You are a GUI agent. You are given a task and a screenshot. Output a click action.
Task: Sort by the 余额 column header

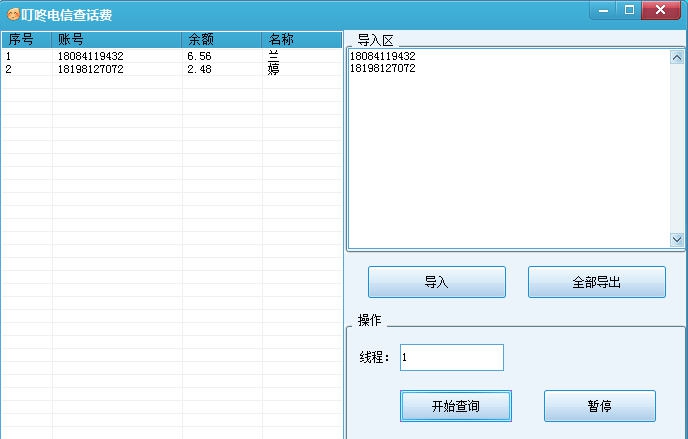tap(222, 39)
